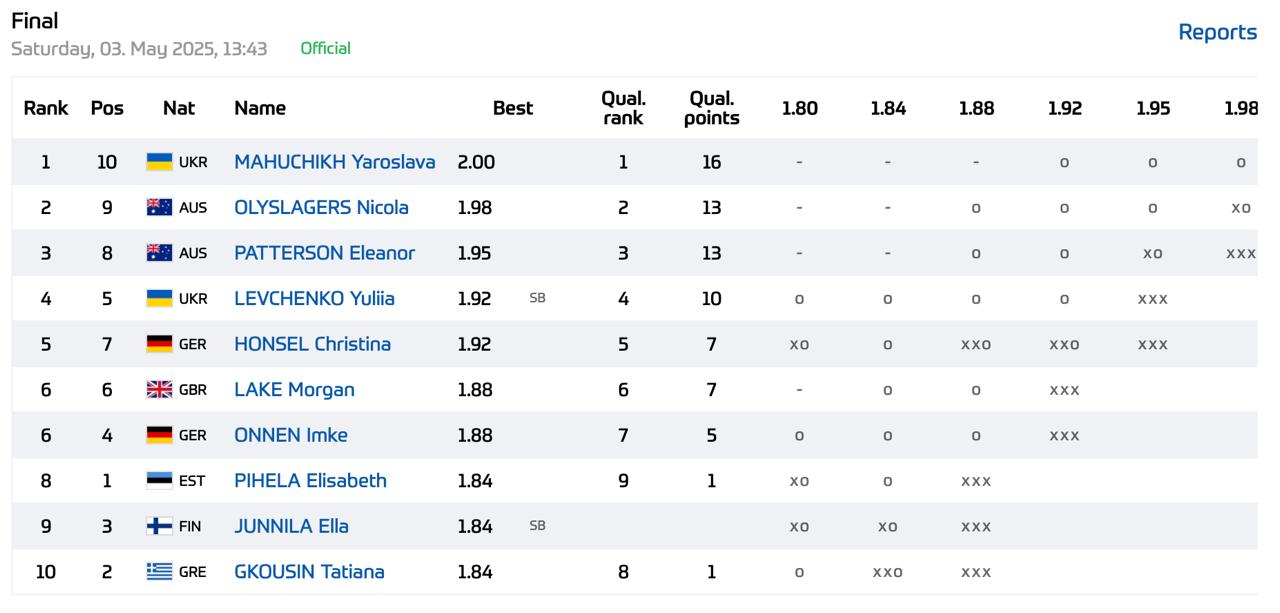The image size is (1280, 613).
Task: Click the Greece flag icon
Action: click(159, 572)
